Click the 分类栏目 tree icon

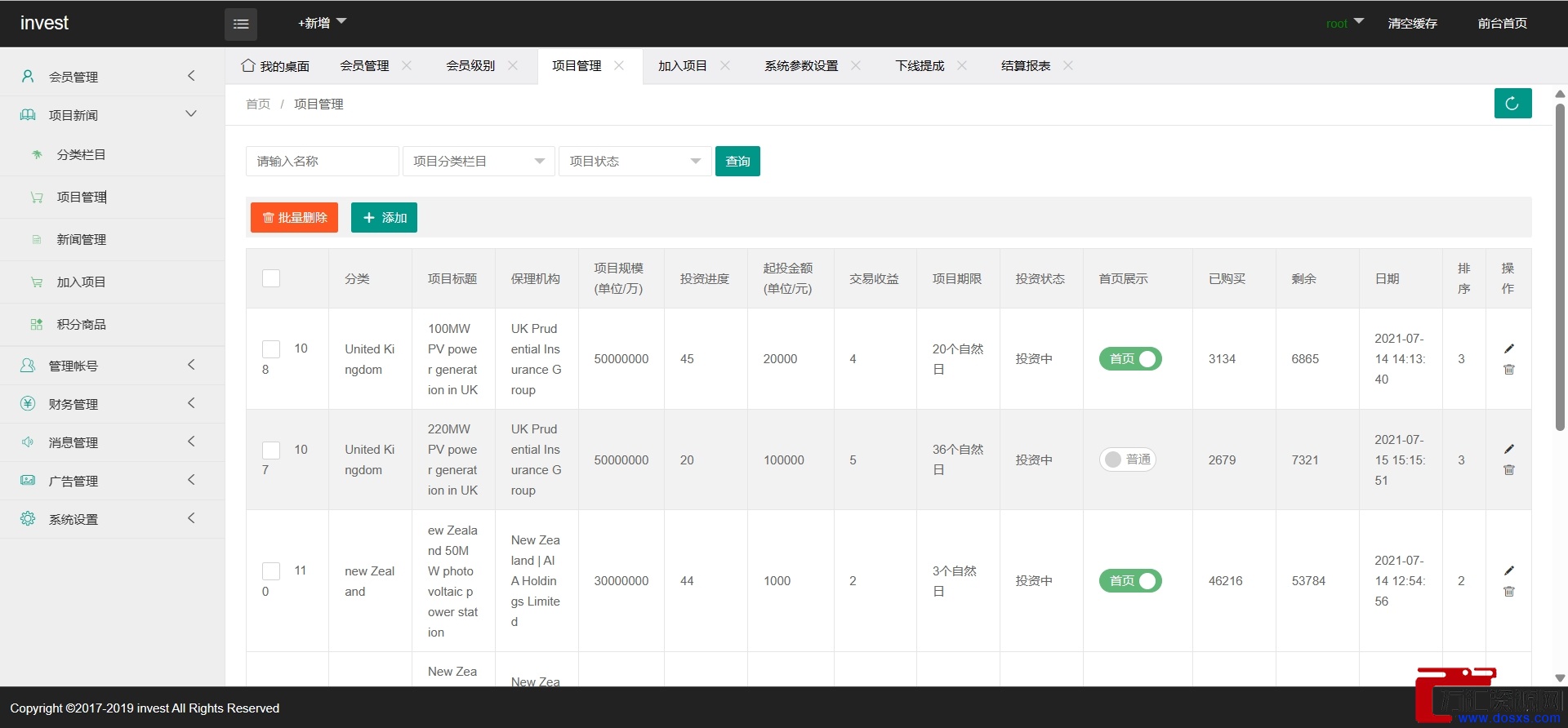[x=37, y=154]
